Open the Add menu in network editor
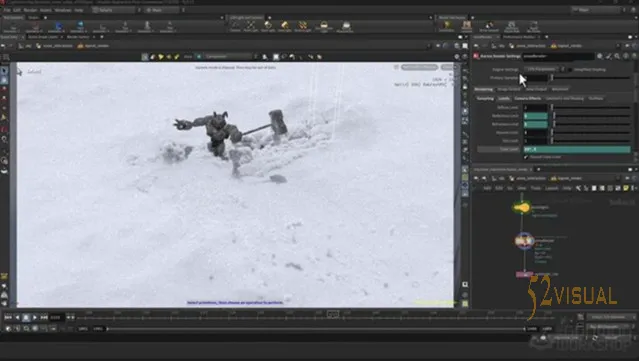The image size is (639, 361). 487,188
